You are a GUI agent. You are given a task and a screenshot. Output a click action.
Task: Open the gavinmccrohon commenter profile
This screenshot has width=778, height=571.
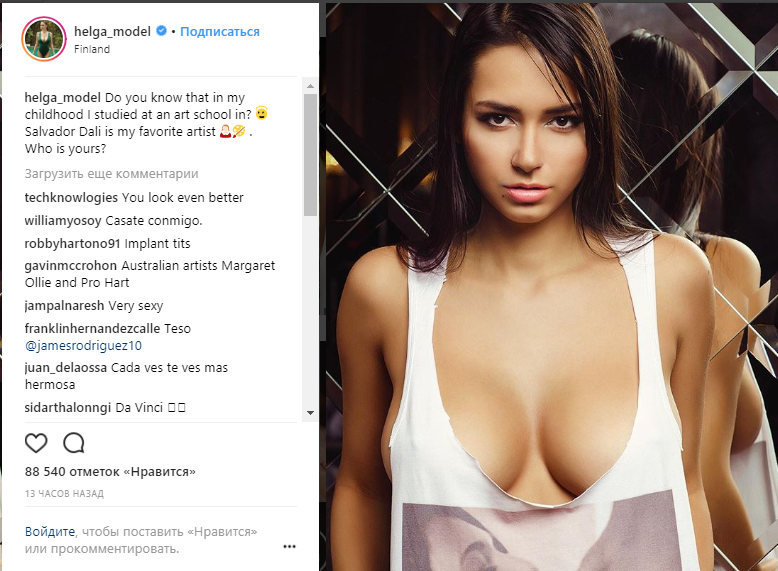71,265
